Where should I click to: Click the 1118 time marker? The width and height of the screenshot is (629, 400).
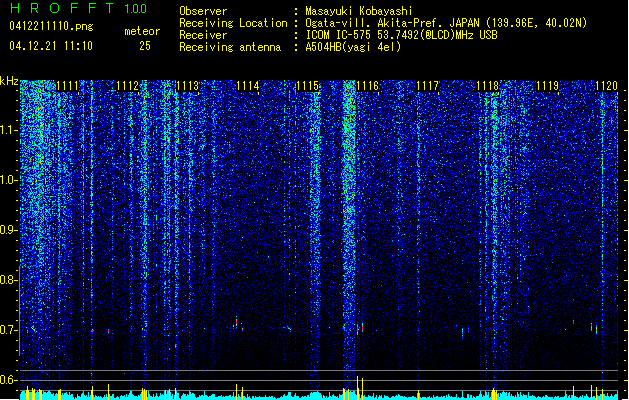[488, 86]
